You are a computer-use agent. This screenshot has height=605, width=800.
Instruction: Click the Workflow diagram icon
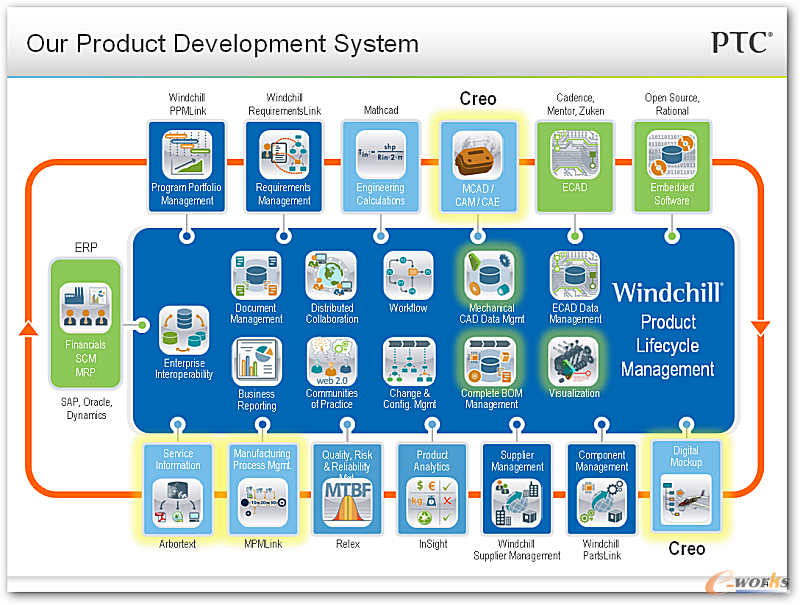[x=408, y=276]
